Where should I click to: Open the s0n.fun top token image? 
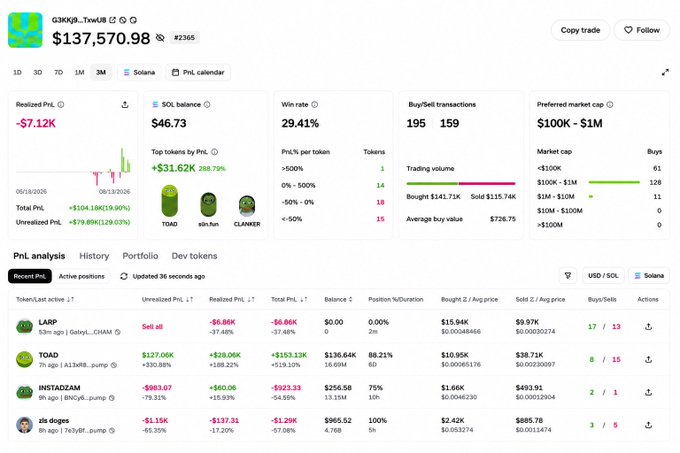pos(209,205)
